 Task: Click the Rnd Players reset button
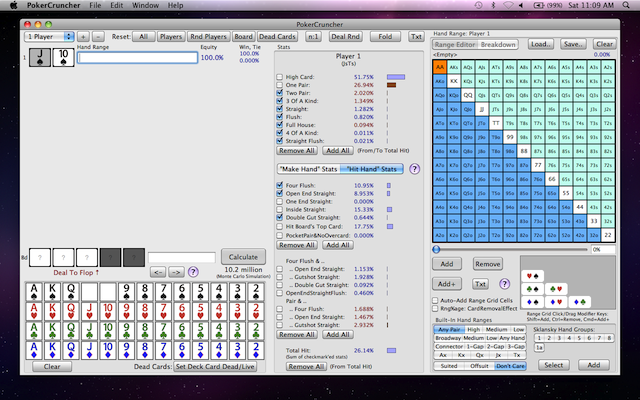click(208, 36)
